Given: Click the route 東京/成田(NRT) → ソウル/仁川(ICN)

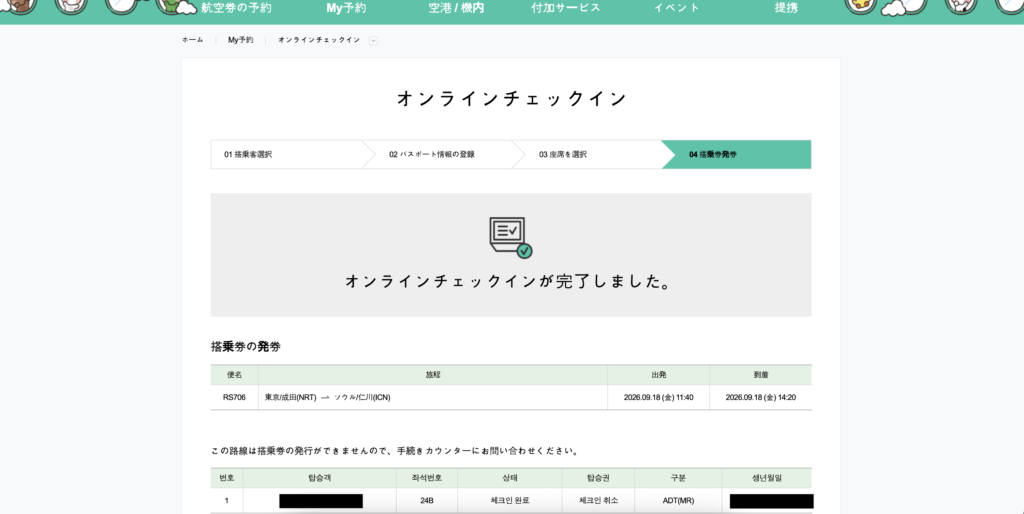Looking at the screenshot, I should point(328,397).
